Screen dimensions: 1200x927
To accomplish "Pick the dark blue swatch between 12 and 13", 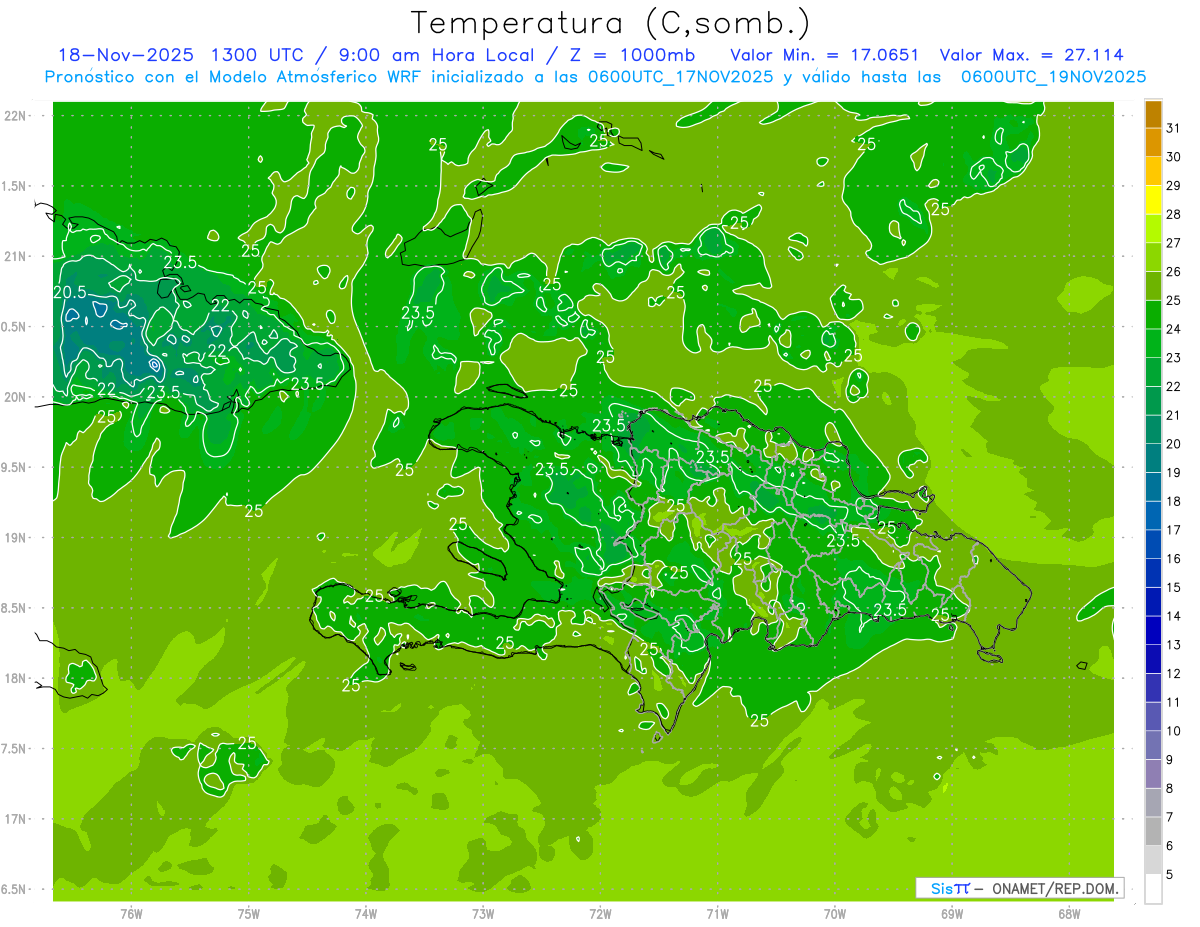I will 1153,660.
